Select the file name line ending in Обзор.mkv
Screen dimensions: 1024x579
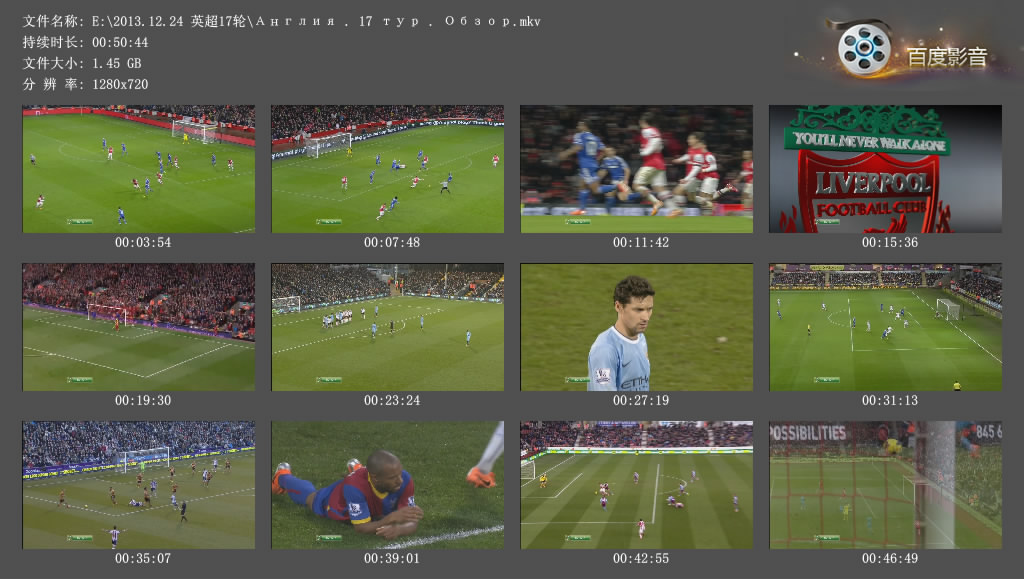click(x=281, y=22)
